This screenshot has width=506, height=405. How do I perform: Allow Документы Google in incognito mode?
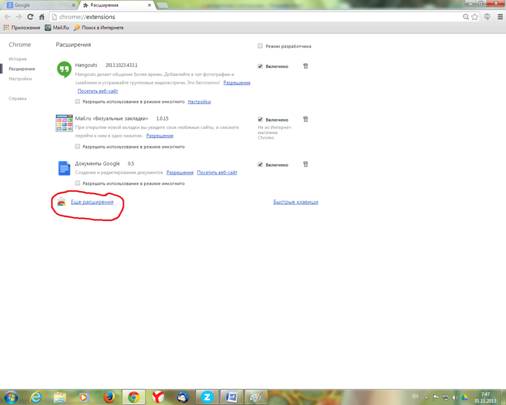77,183
